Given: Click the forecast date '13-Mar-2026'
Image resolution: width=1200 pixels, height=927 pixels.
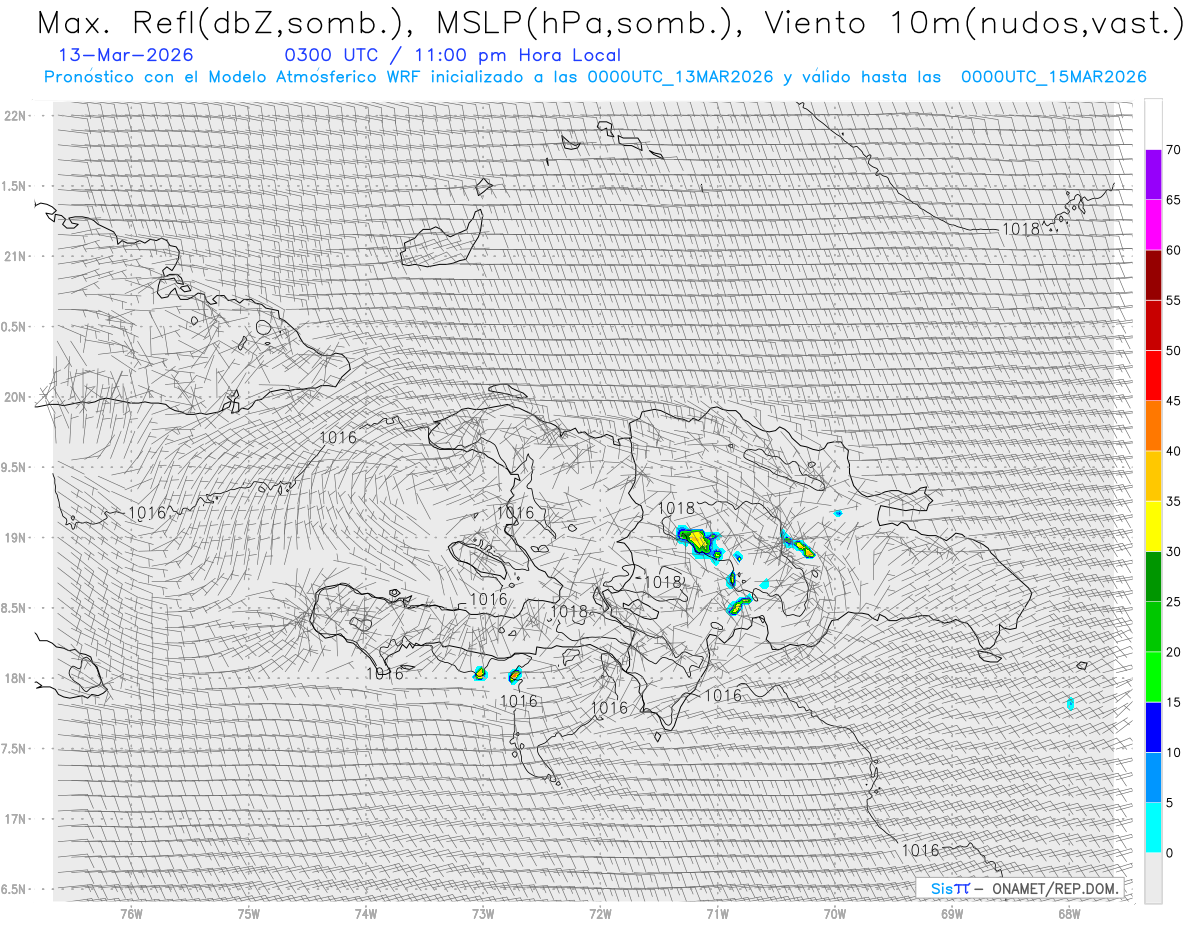Looking at the screenshot, I should 126,55.
